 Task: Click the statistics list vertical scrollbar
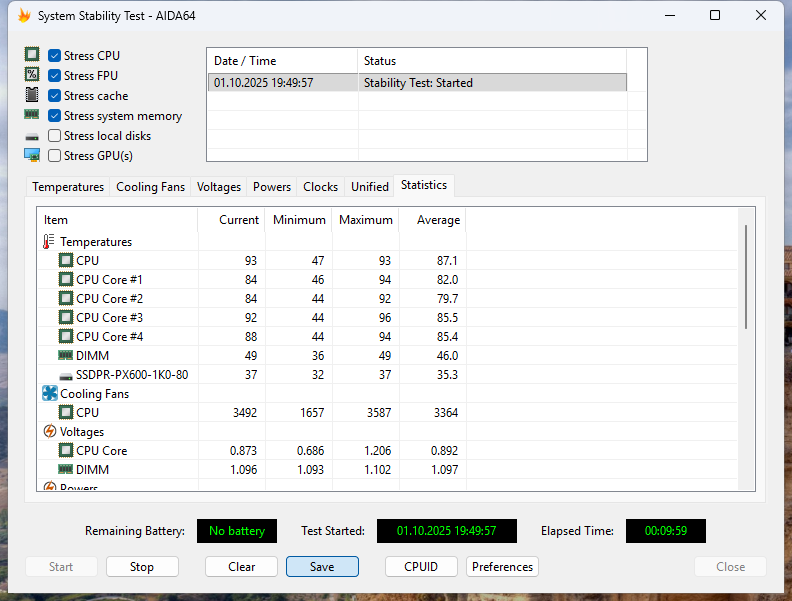tap(746, 277)
